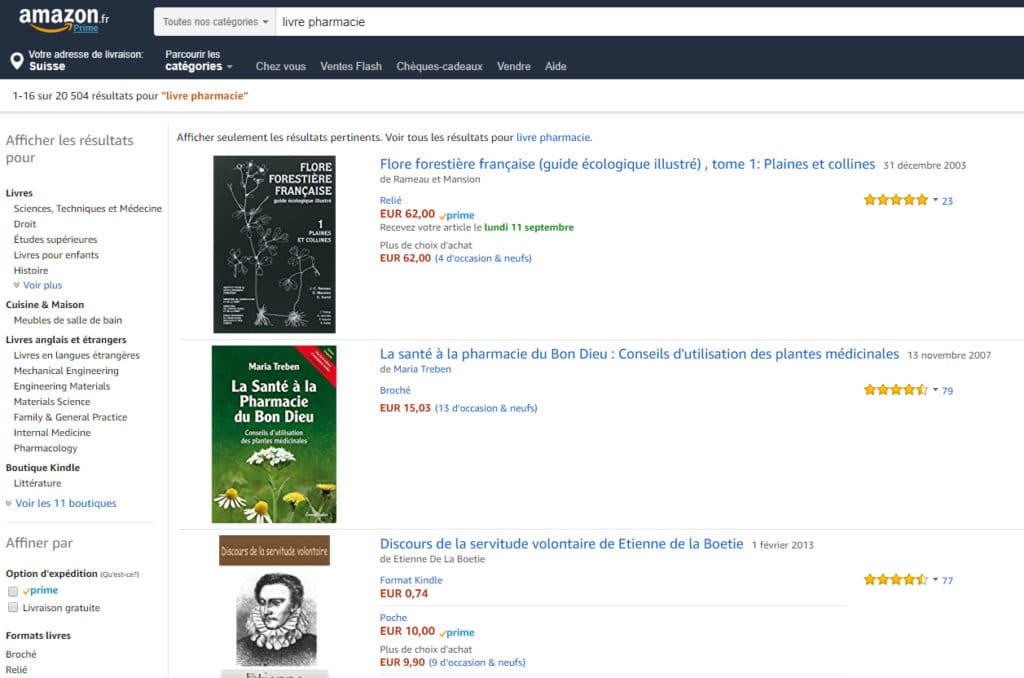Open the 23 customer reviews
1024x678 pixels.
[x=947, y=201]
